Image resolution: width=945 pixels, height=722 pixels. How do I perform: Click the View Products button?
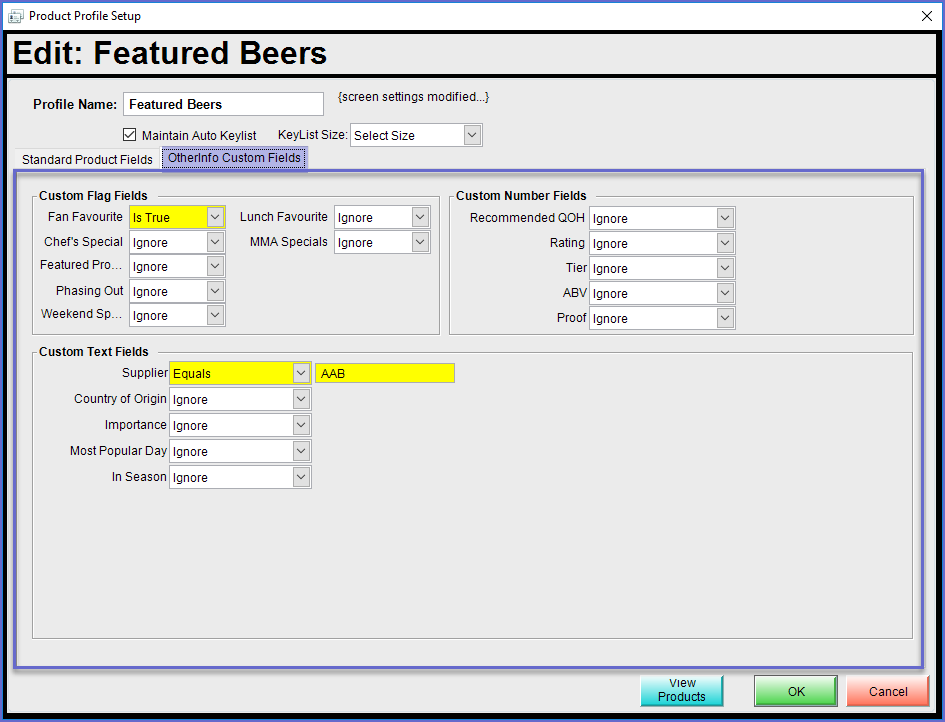(x=682, y=690)
